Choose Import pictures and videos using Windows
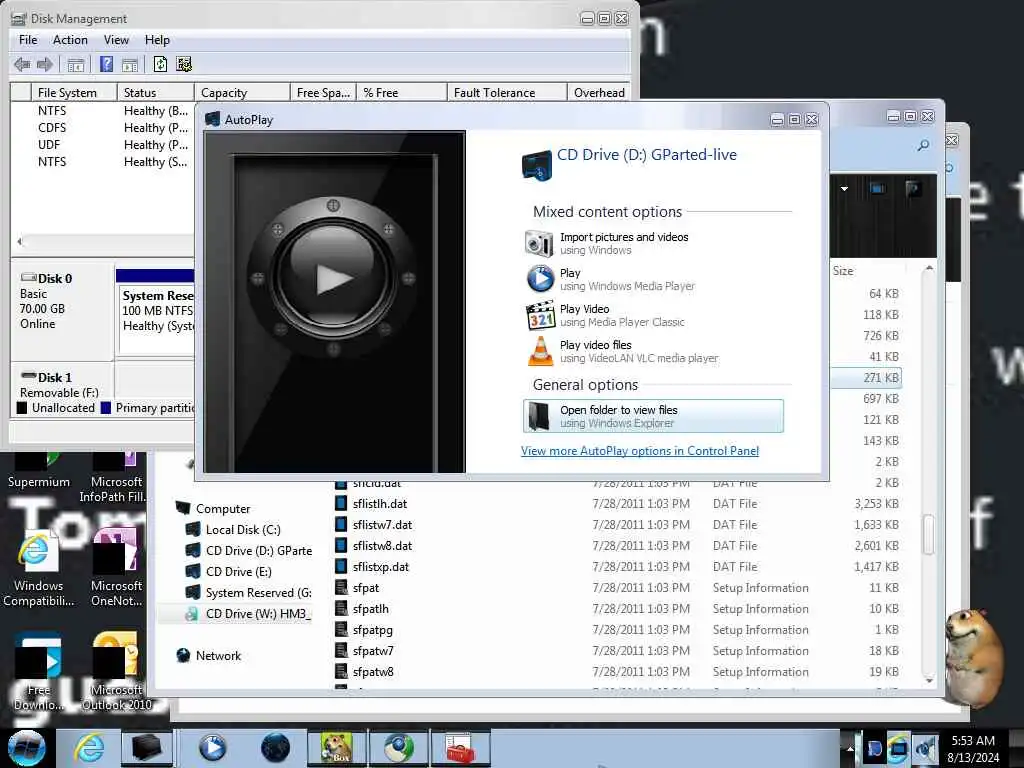Viewport: 1024px width, 768px height. [653, 243]
